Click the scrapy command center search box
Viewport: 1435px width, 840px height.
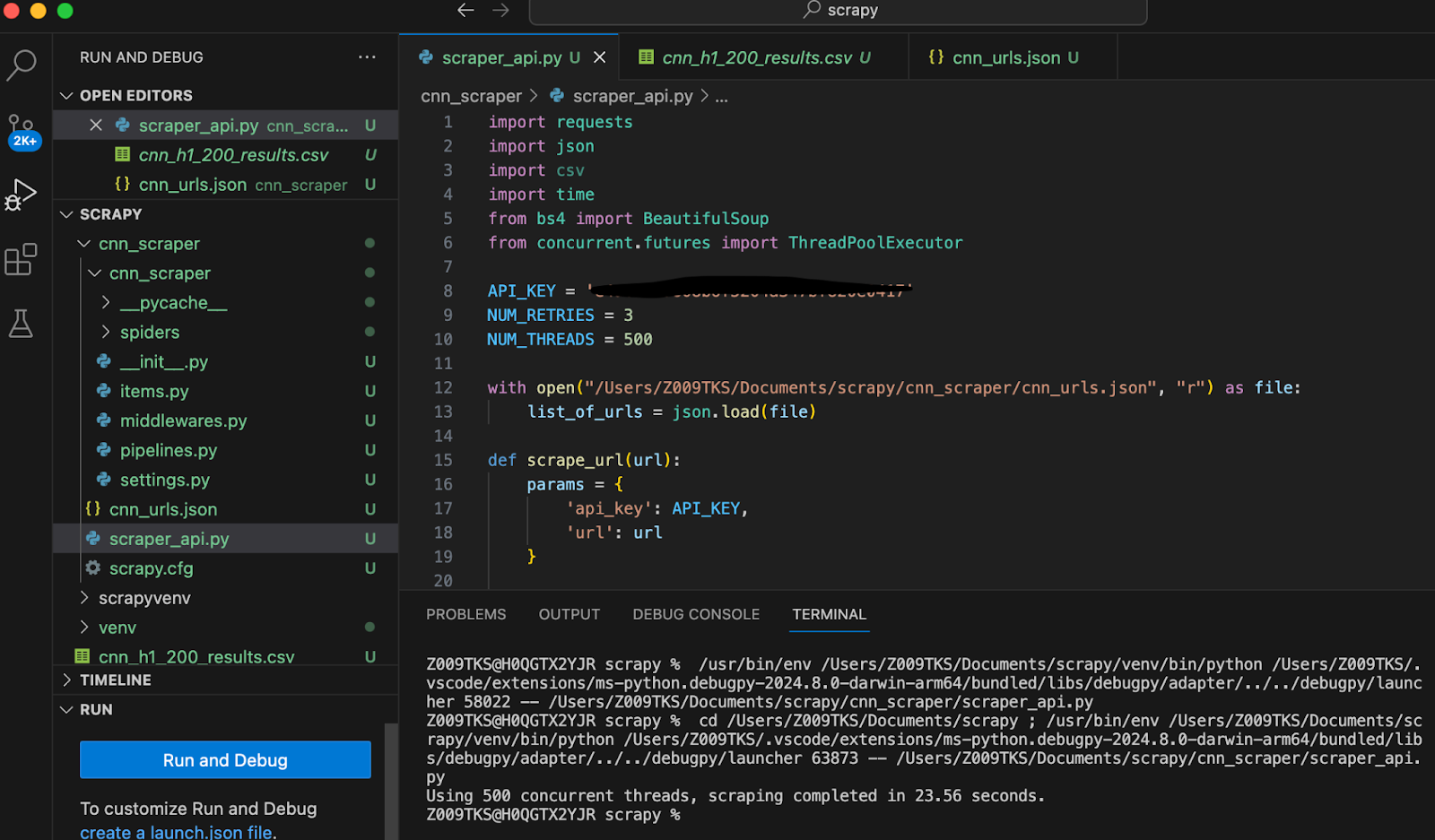839,11
